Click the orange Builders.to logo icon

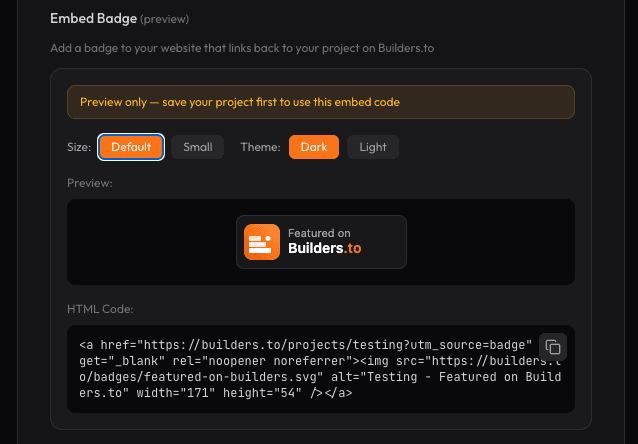click(x=262, y=241)
